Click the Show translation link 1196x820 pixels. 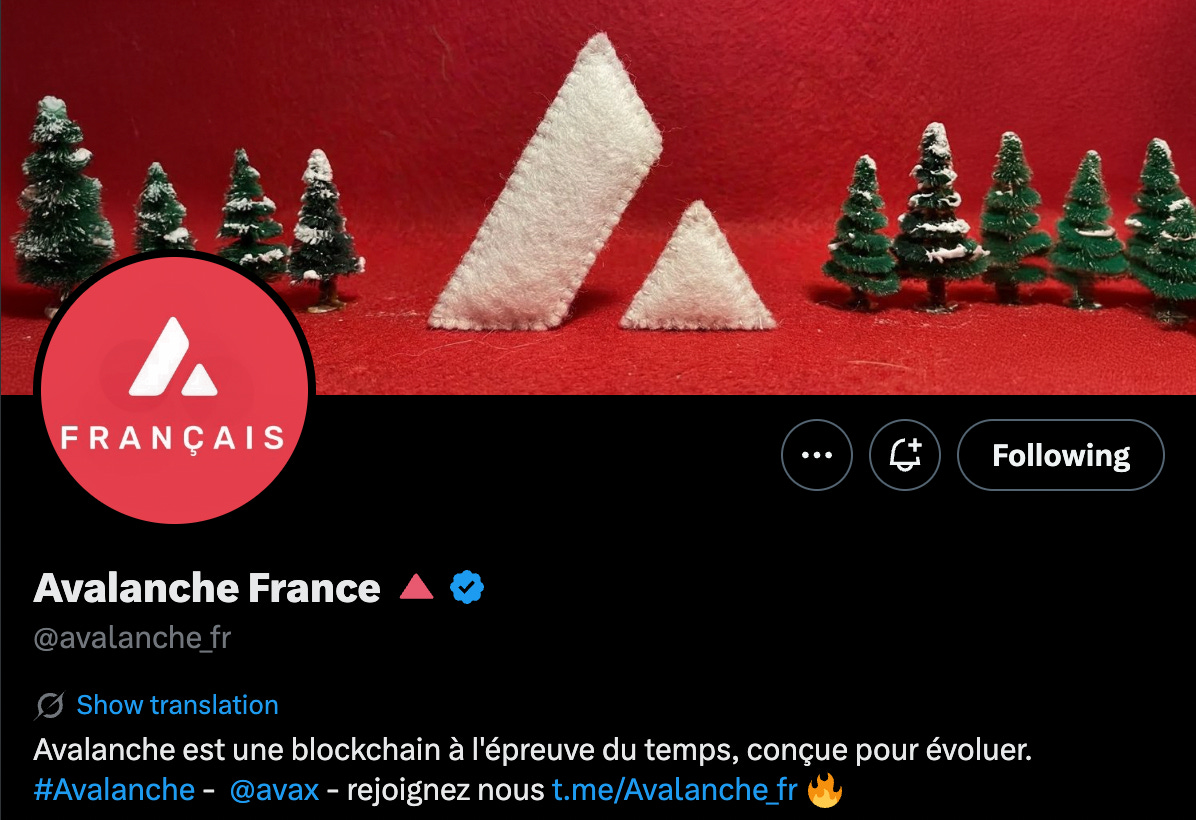pyautogui.click(x=177, y=705)
